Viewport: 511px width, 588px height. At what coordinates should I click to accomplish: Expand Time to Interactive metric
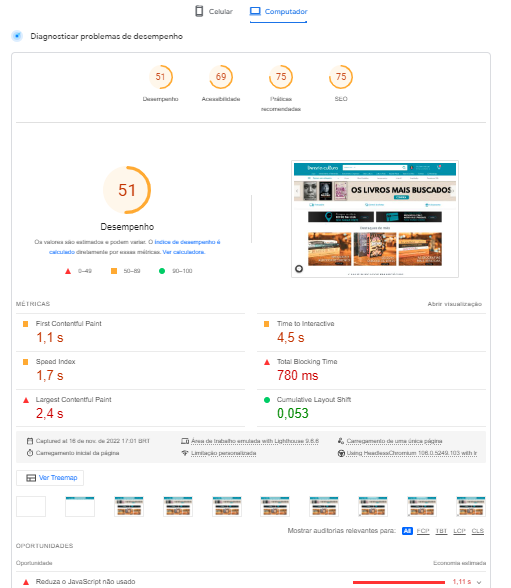coord(372,332)
